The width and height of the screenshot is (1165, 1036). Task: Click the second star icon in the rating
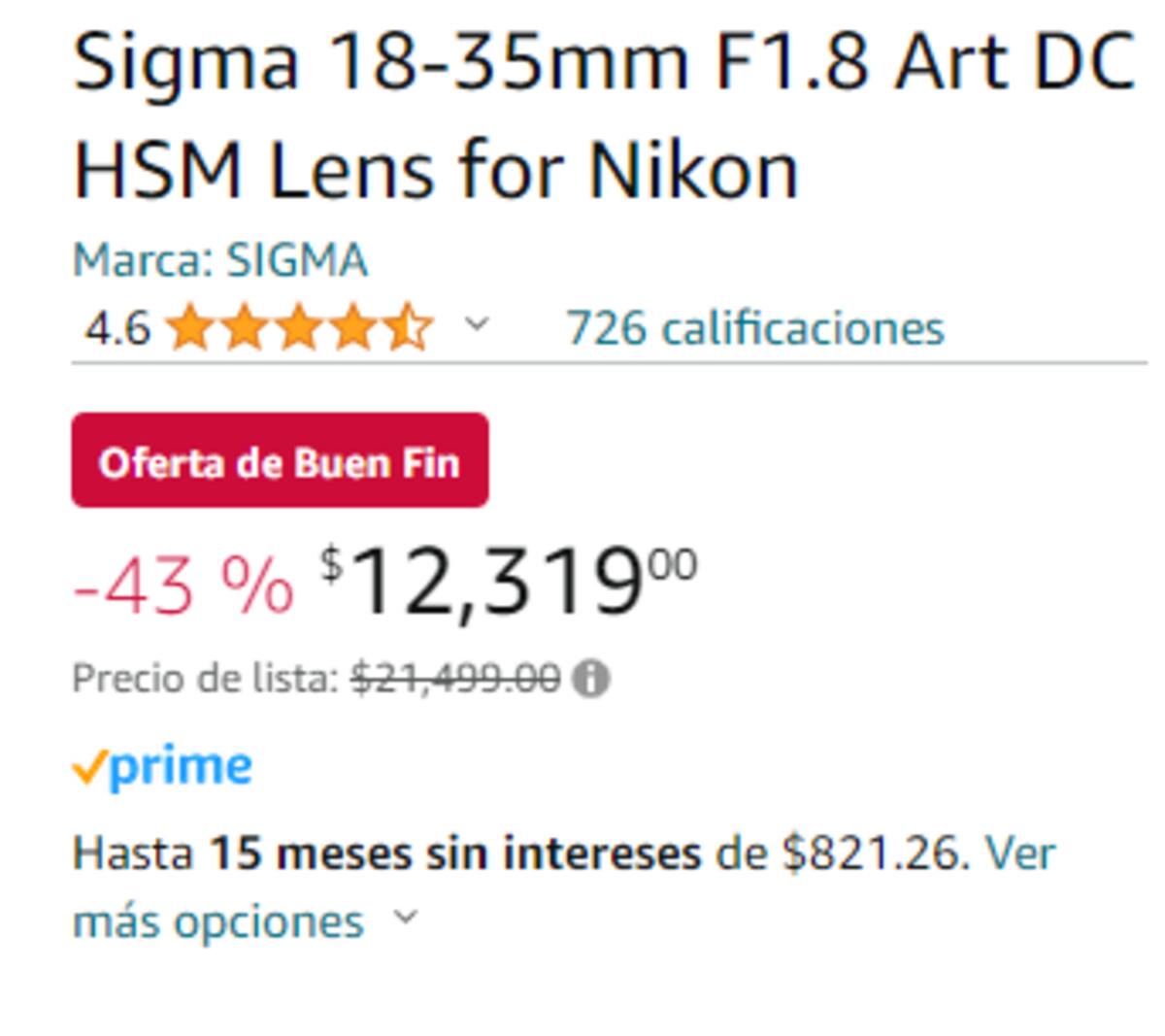pos(245,328)
